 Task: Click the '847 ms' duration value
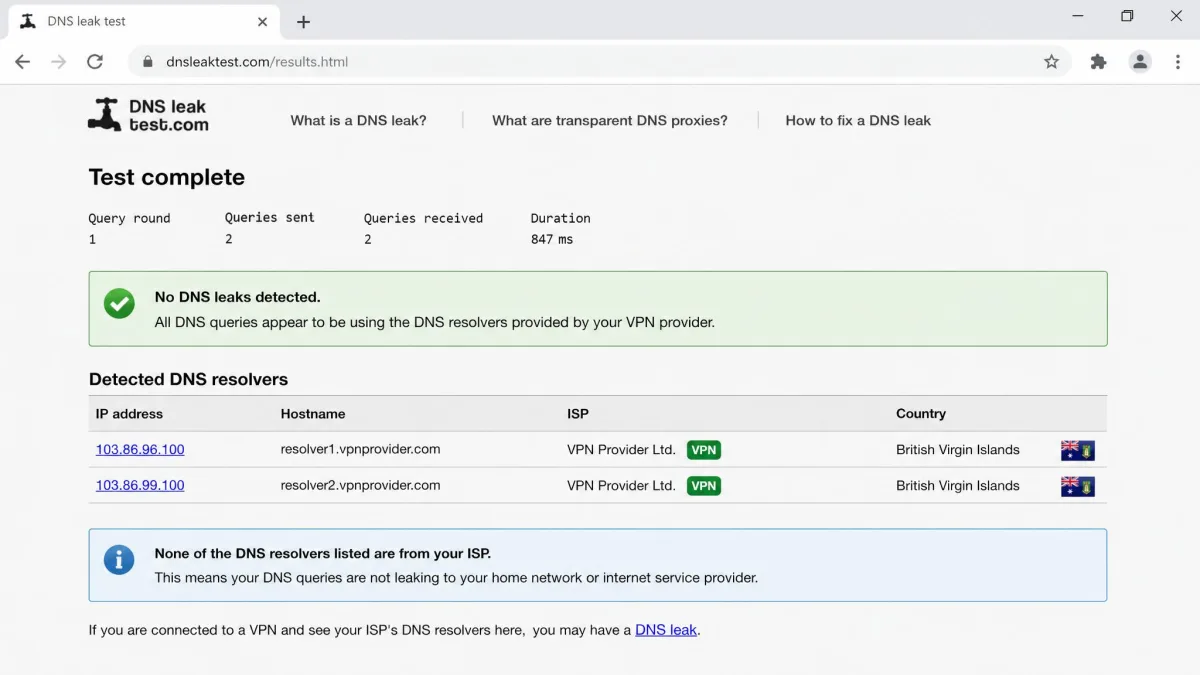[x=552, y=240]
